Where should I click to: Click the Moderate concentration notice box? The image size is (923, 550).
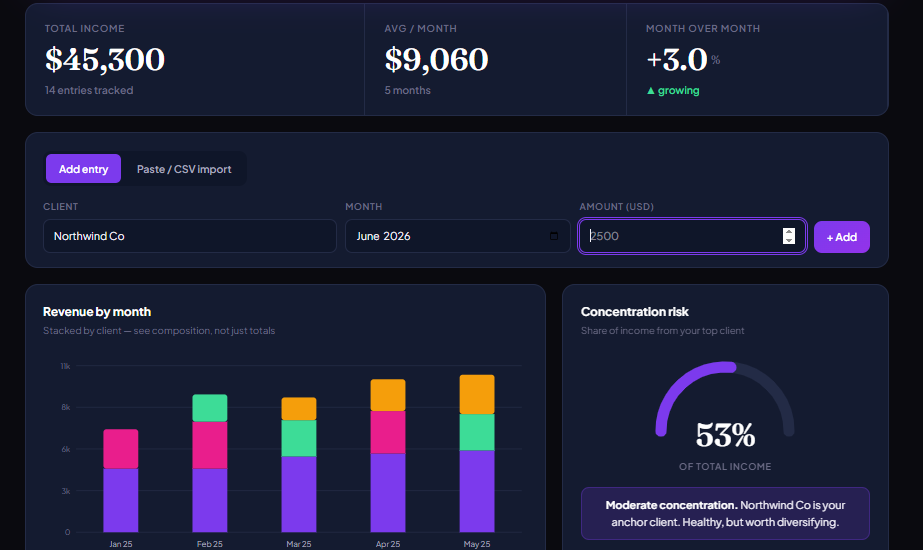point(725,513)
